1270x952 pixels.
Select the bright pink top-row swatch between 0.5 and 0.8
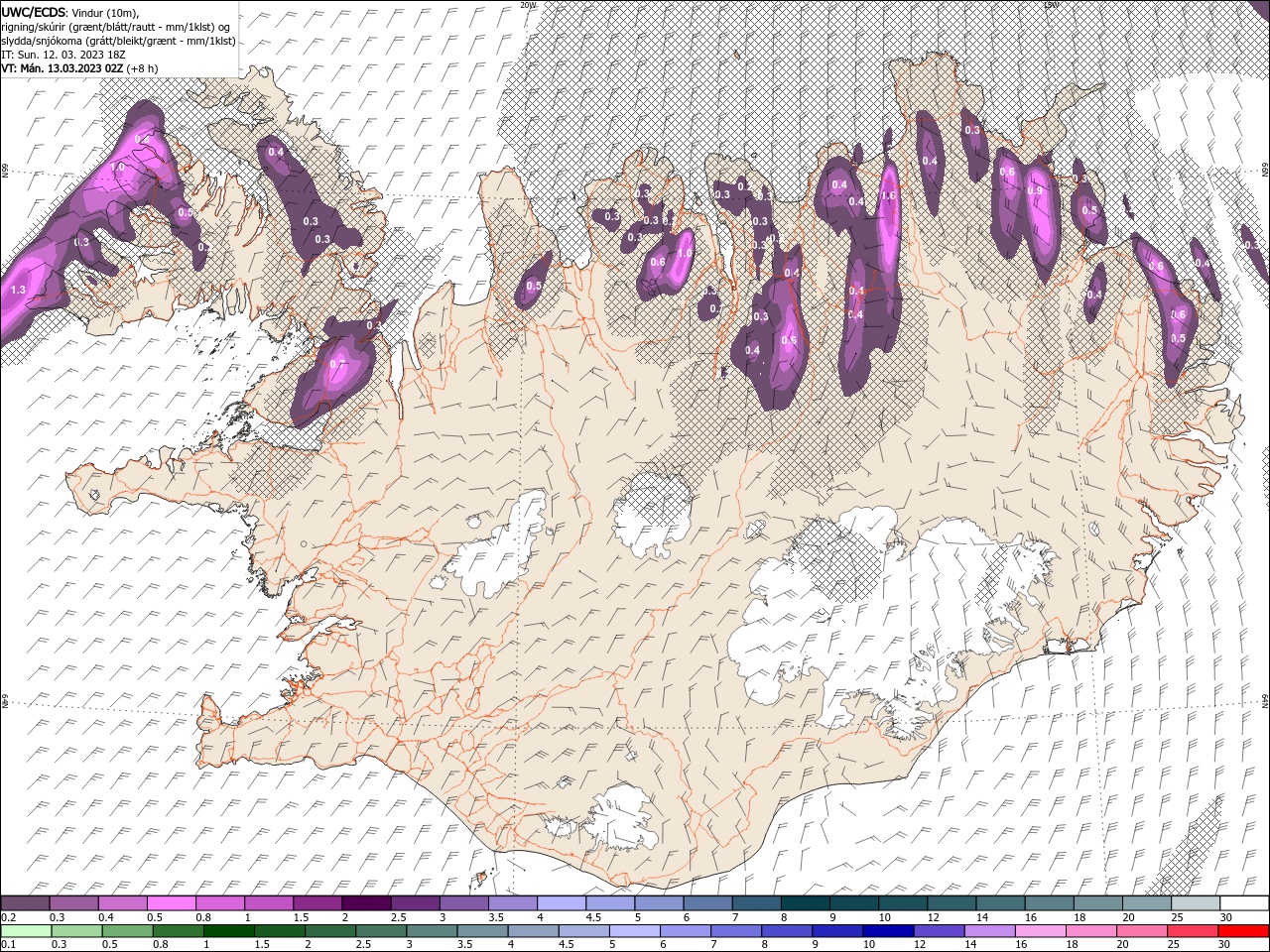click(x=171, y=903)
